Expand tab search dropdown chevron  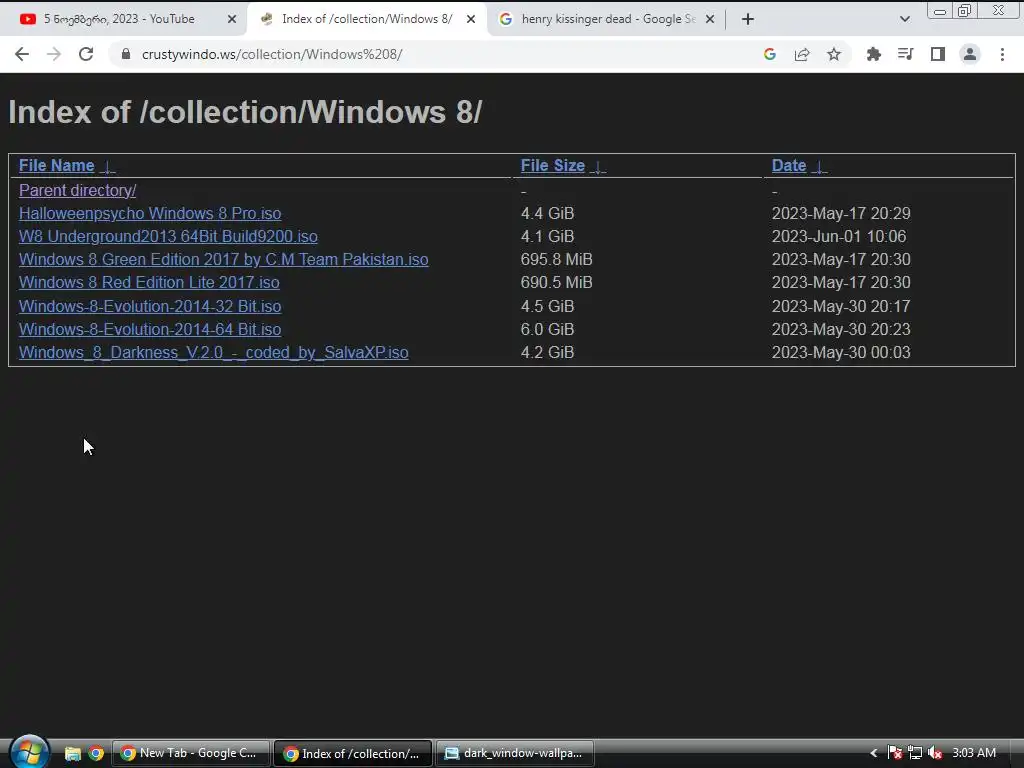click(x=904, y=20)
